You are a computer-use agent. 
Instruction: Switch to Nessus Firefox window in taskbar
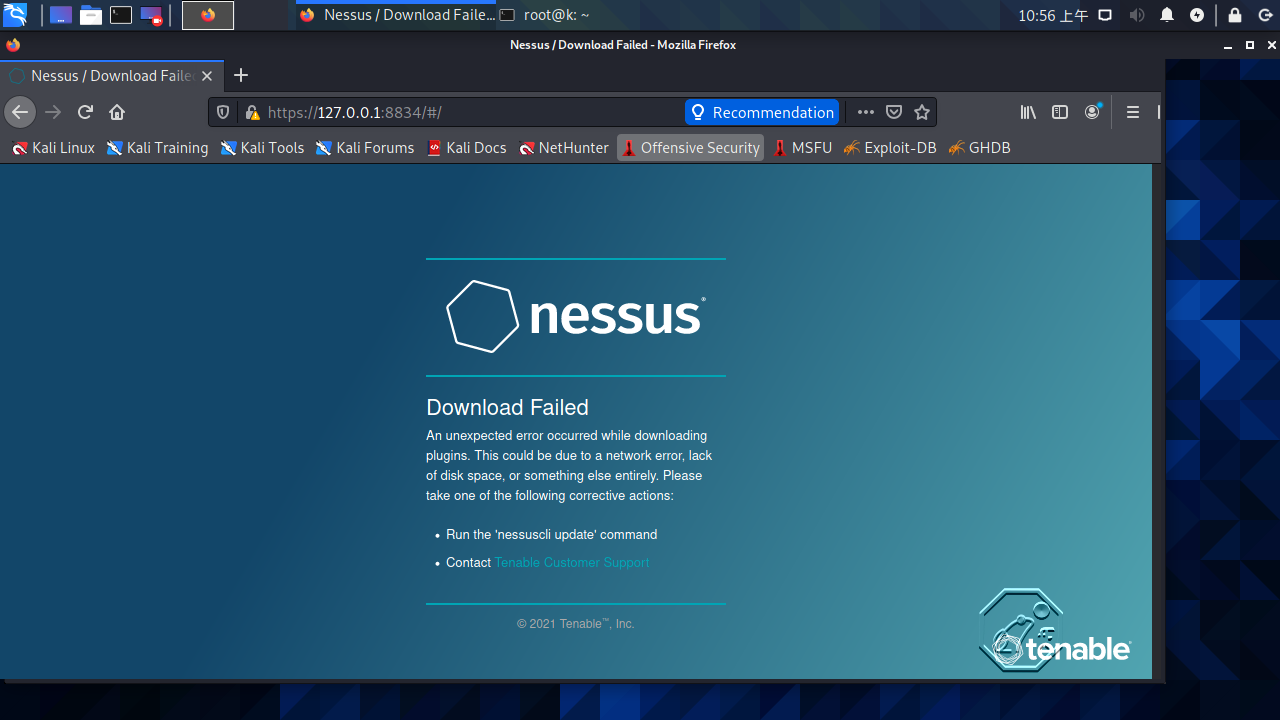(x=396, y=15)
